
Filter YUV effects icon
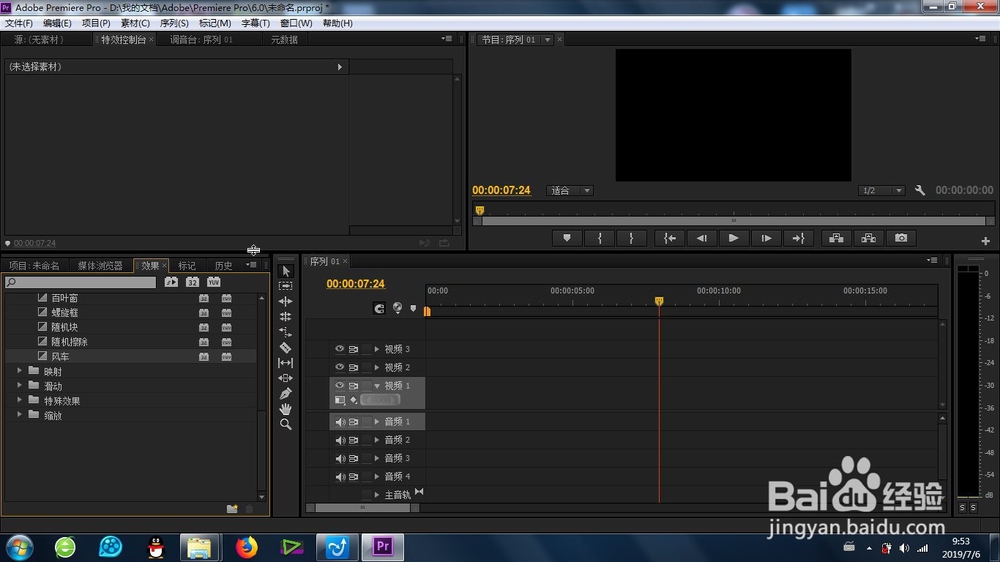(214, 282)
